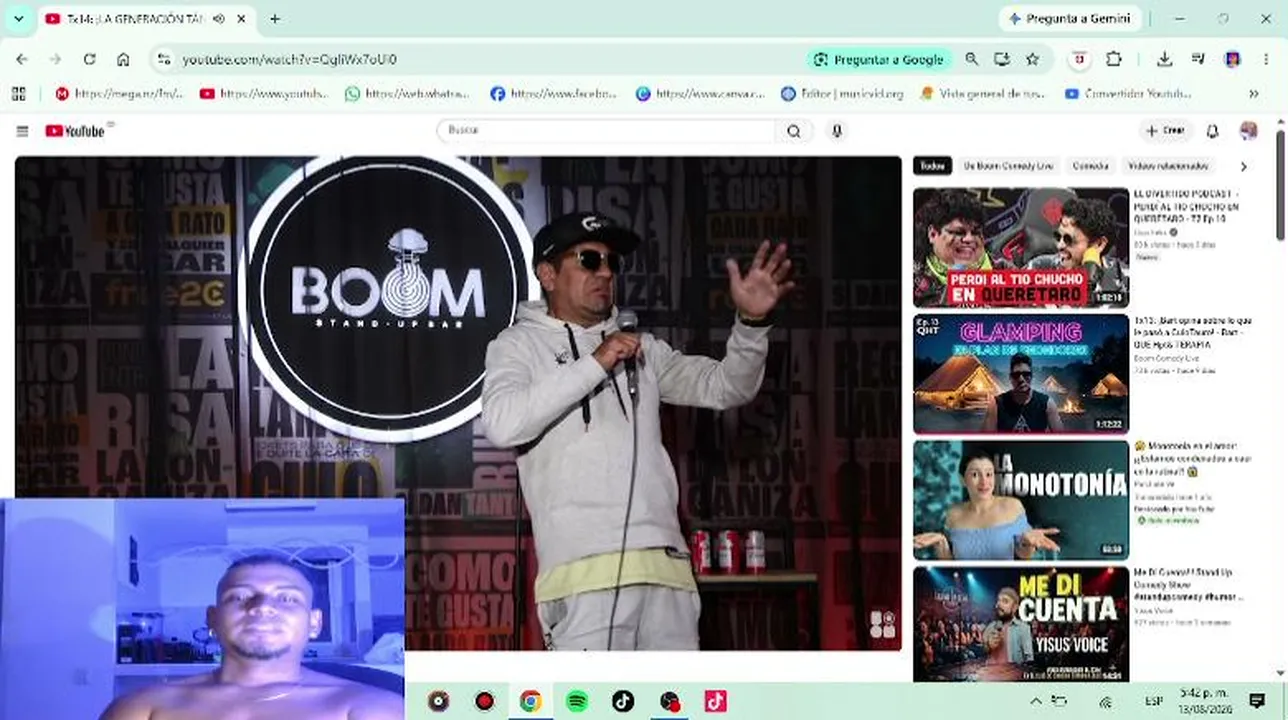Viewport: 1288px width, 720px height.
Task: Open the pink TikTok taskbar app
Action: (715, 701)
